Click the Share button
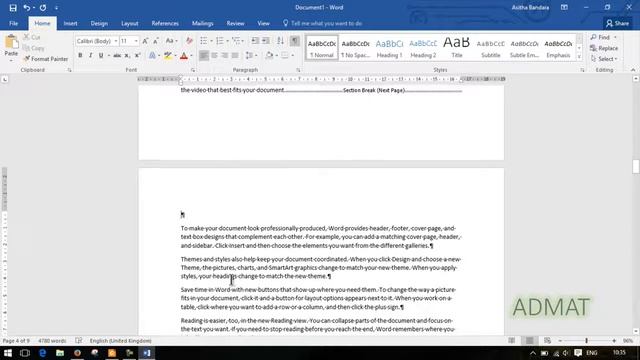The image size is (640, 360). [x=618, y=24]
